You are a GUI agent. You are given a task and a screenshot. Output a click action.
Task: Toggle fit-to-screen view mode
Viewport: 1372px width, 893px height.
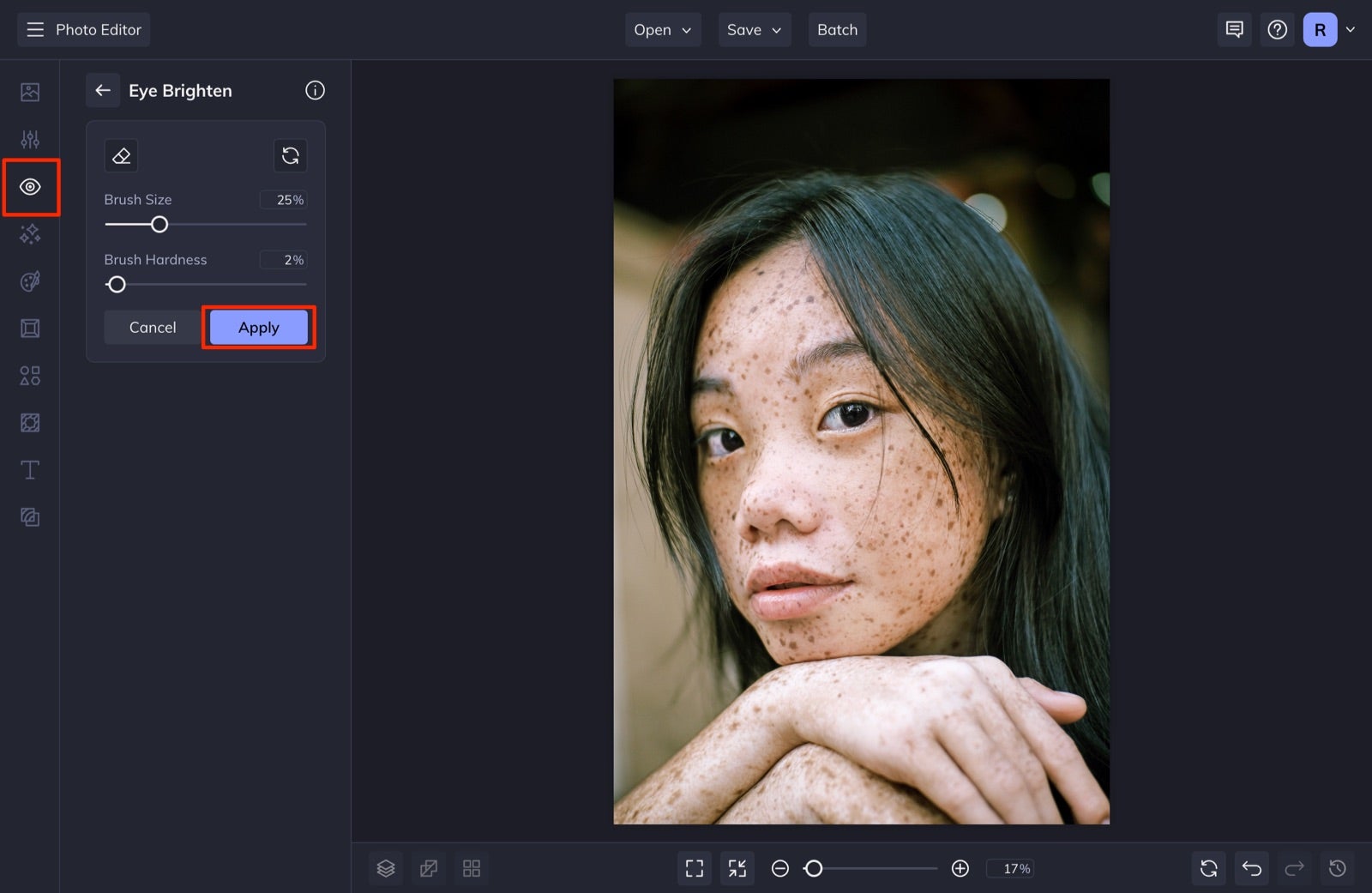pos(695,868)
